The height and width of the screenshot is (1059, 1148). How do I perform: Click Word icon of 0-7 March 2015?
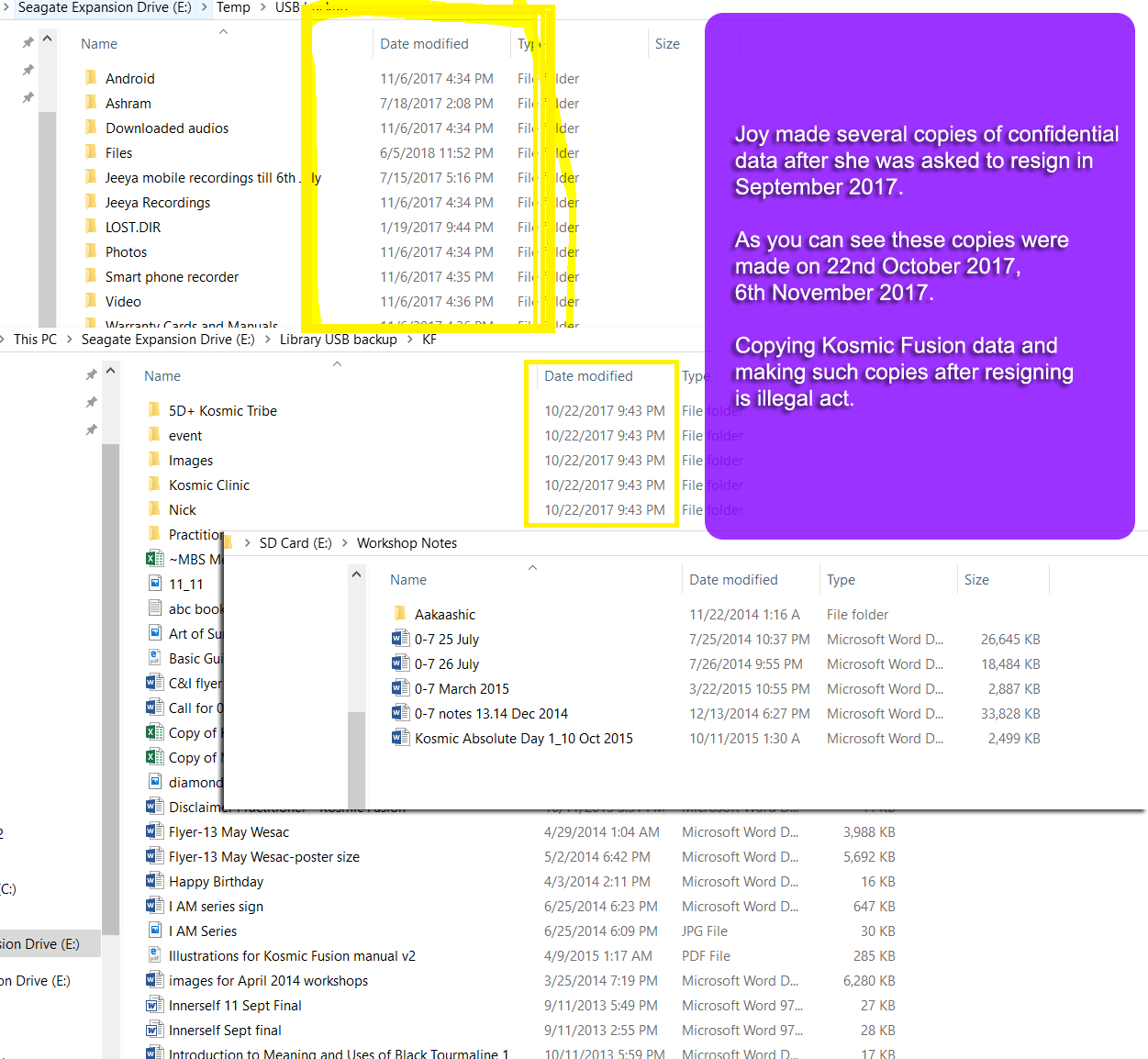click(x=400, y=688)
